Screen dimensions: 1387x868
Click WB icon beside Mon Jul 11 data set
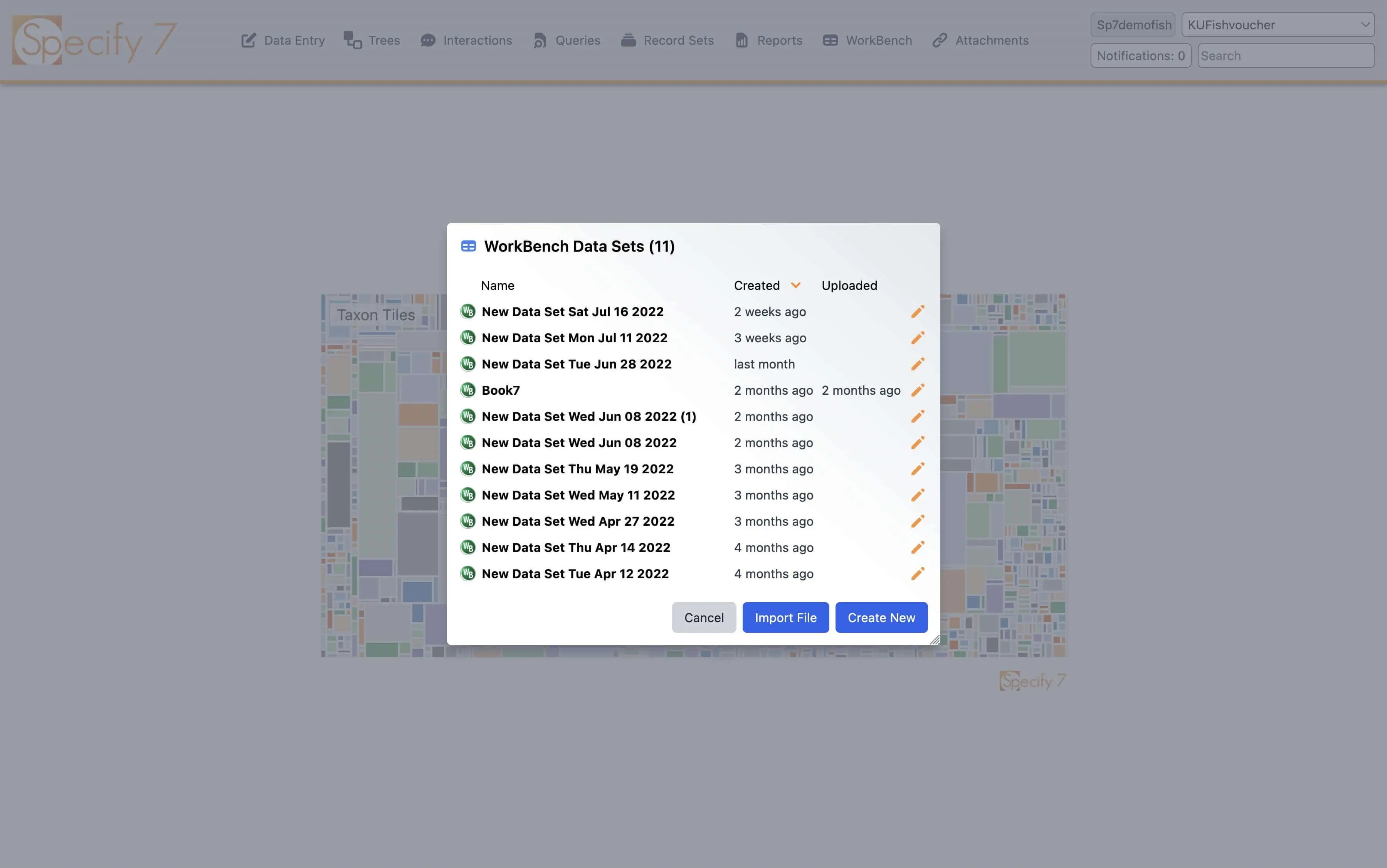[x=468, y=338]
